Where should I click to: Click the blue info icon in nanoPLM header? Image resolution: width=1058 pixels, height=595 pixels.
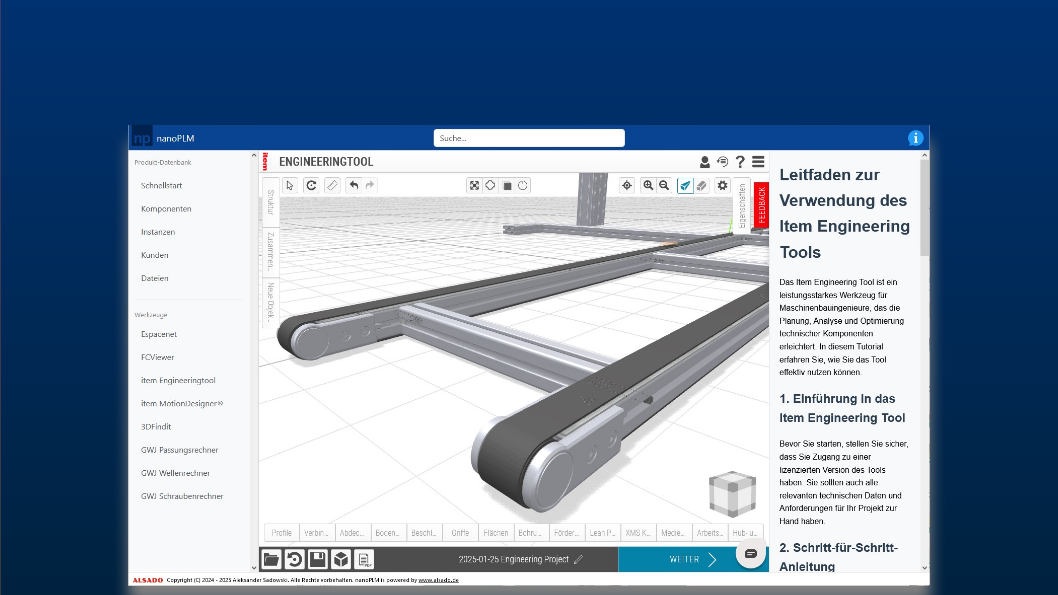pyautogui.click(x=915, y=138)
